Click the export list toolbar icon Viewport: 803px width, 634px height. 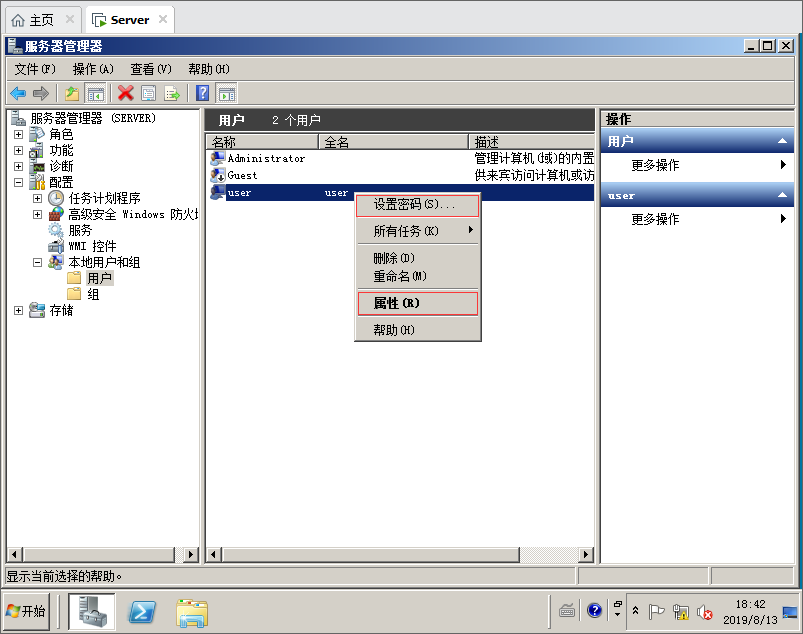pyautogui.click(x=172, y=93)
